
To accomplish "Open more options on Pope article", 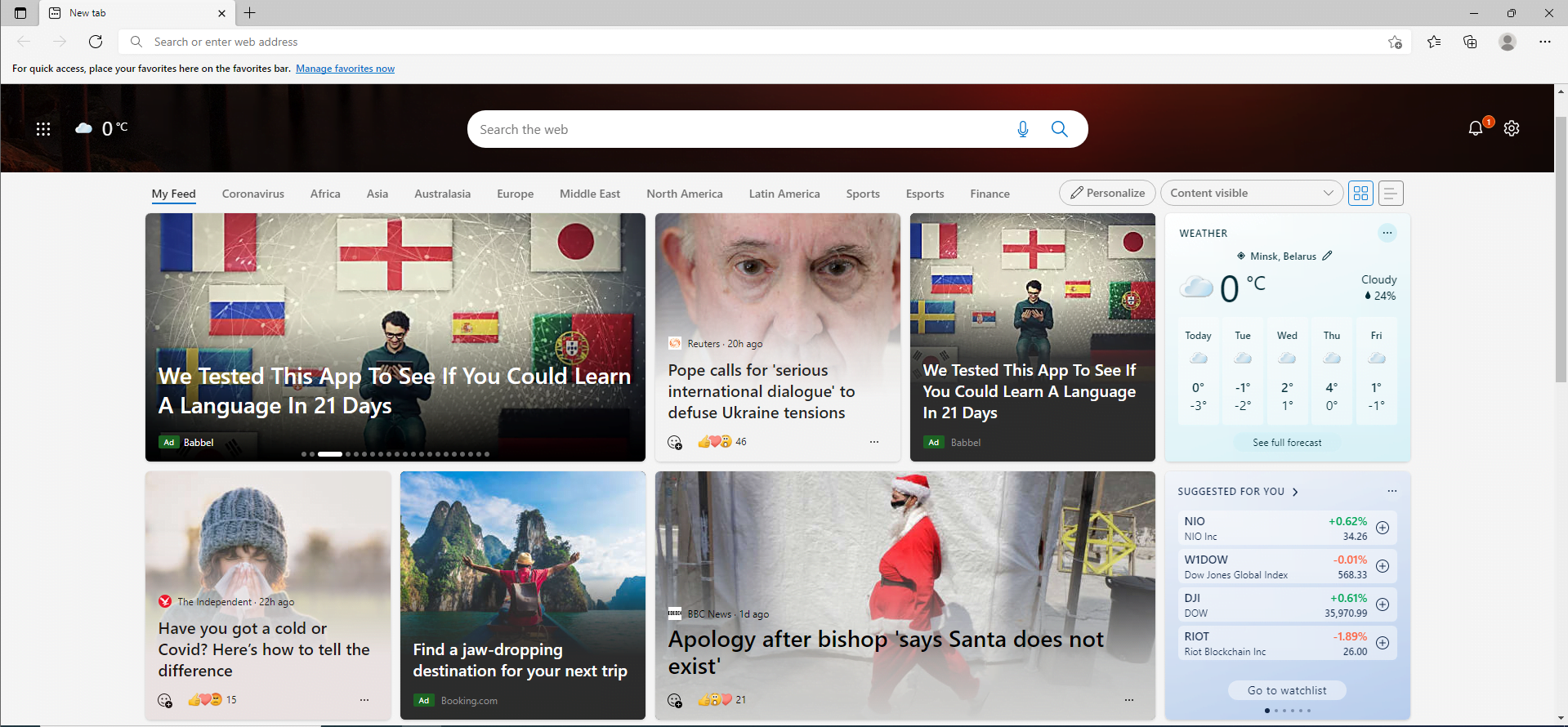I will tap(873, 442).
